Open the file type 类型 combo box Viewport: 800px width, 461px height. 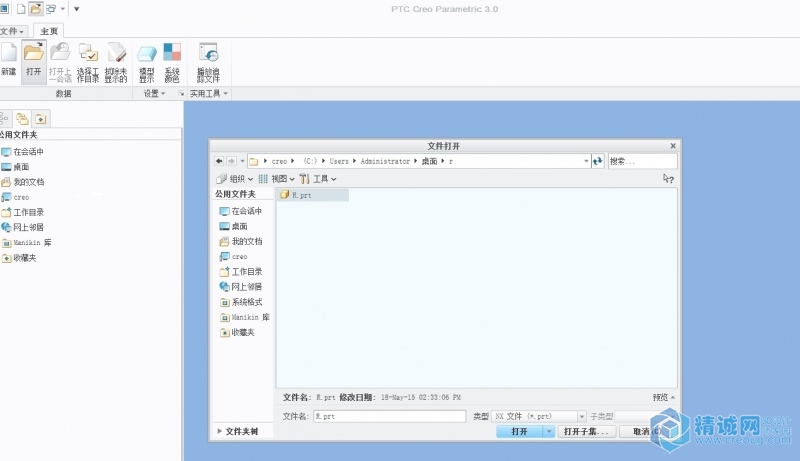pyautogui.click(x=538, y=417)
